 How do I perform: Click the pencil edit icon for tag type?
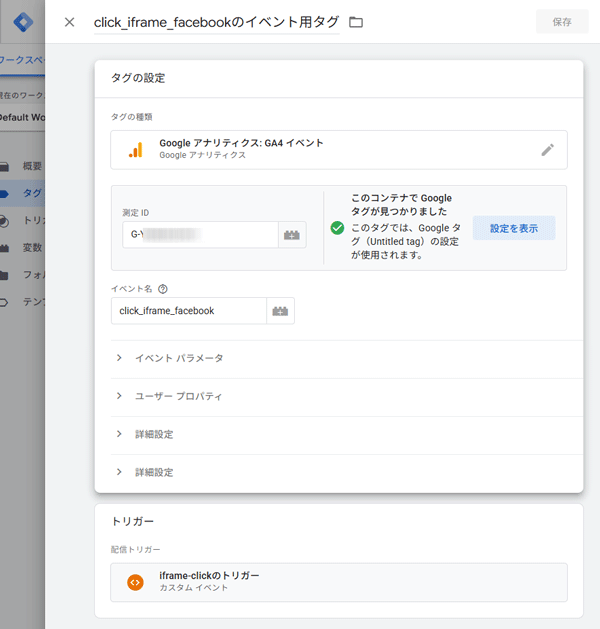coord(547,150)
